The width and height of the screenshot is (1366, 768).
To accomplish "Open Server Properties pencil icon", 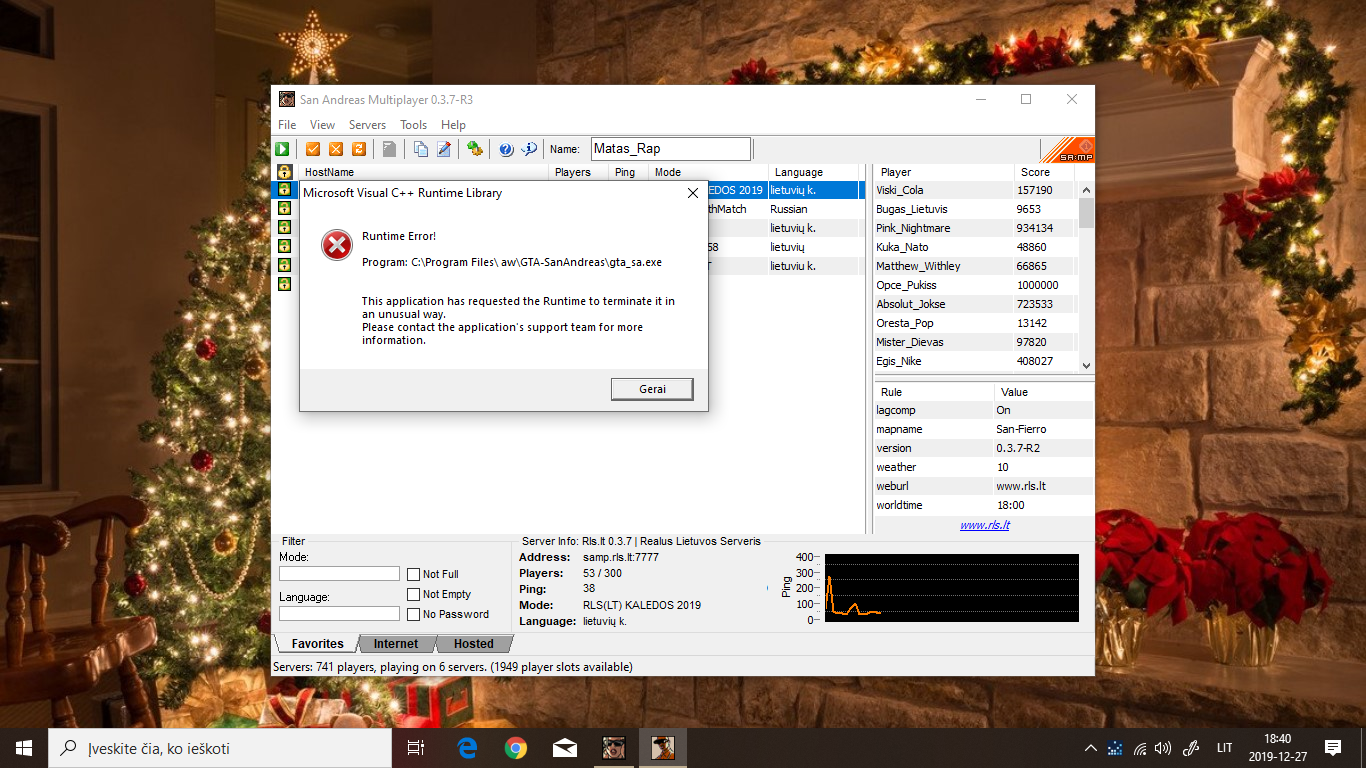I will [x=444, y=149].
